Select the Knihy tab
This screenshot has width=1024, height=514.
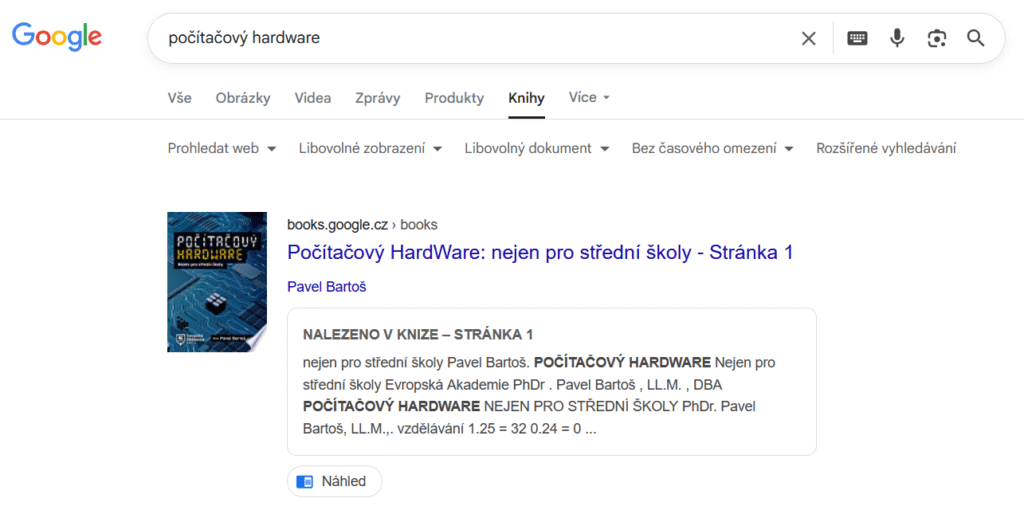pos(526,98)
